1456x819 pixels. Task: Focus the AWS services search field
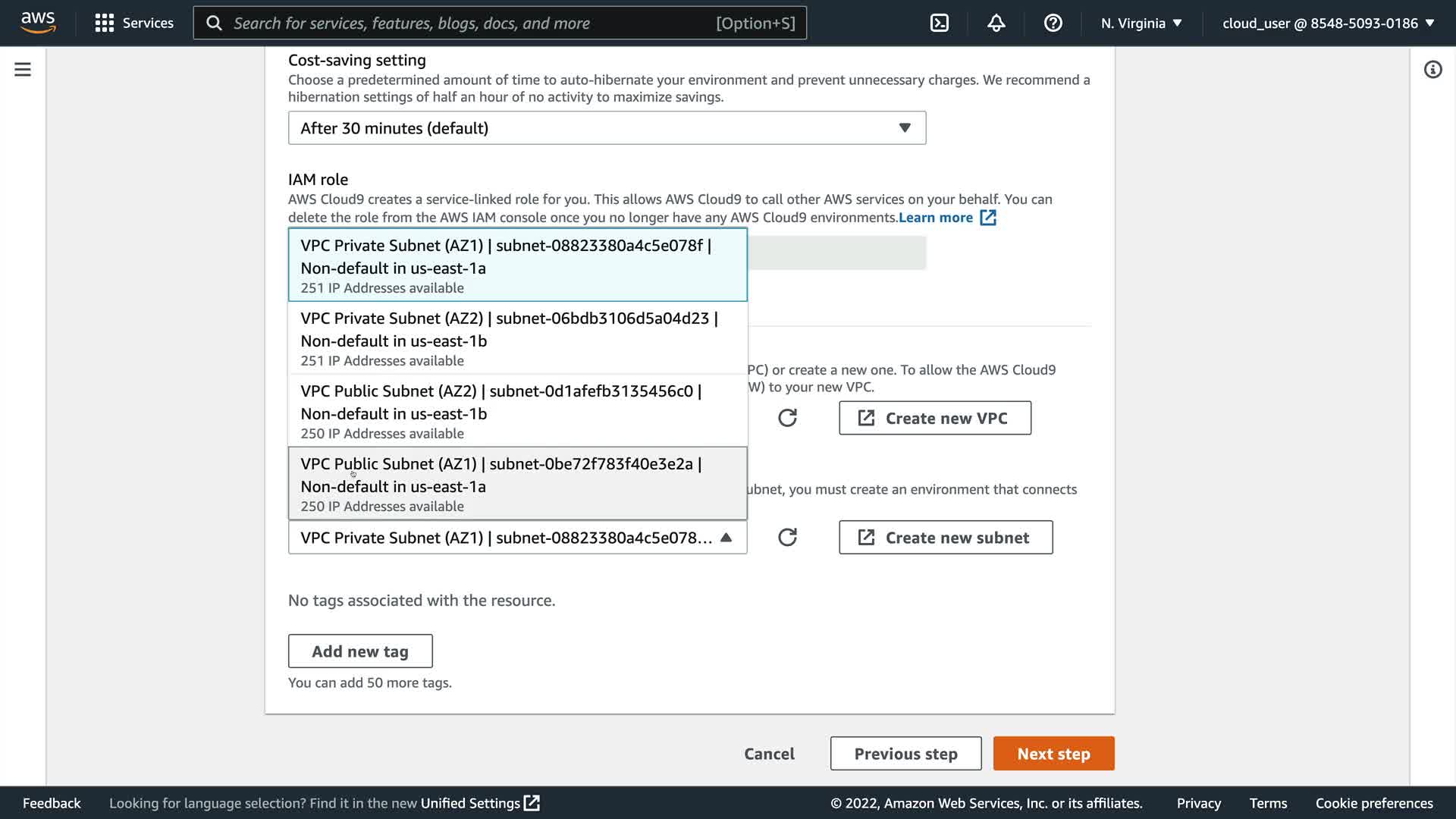point(470,23)
